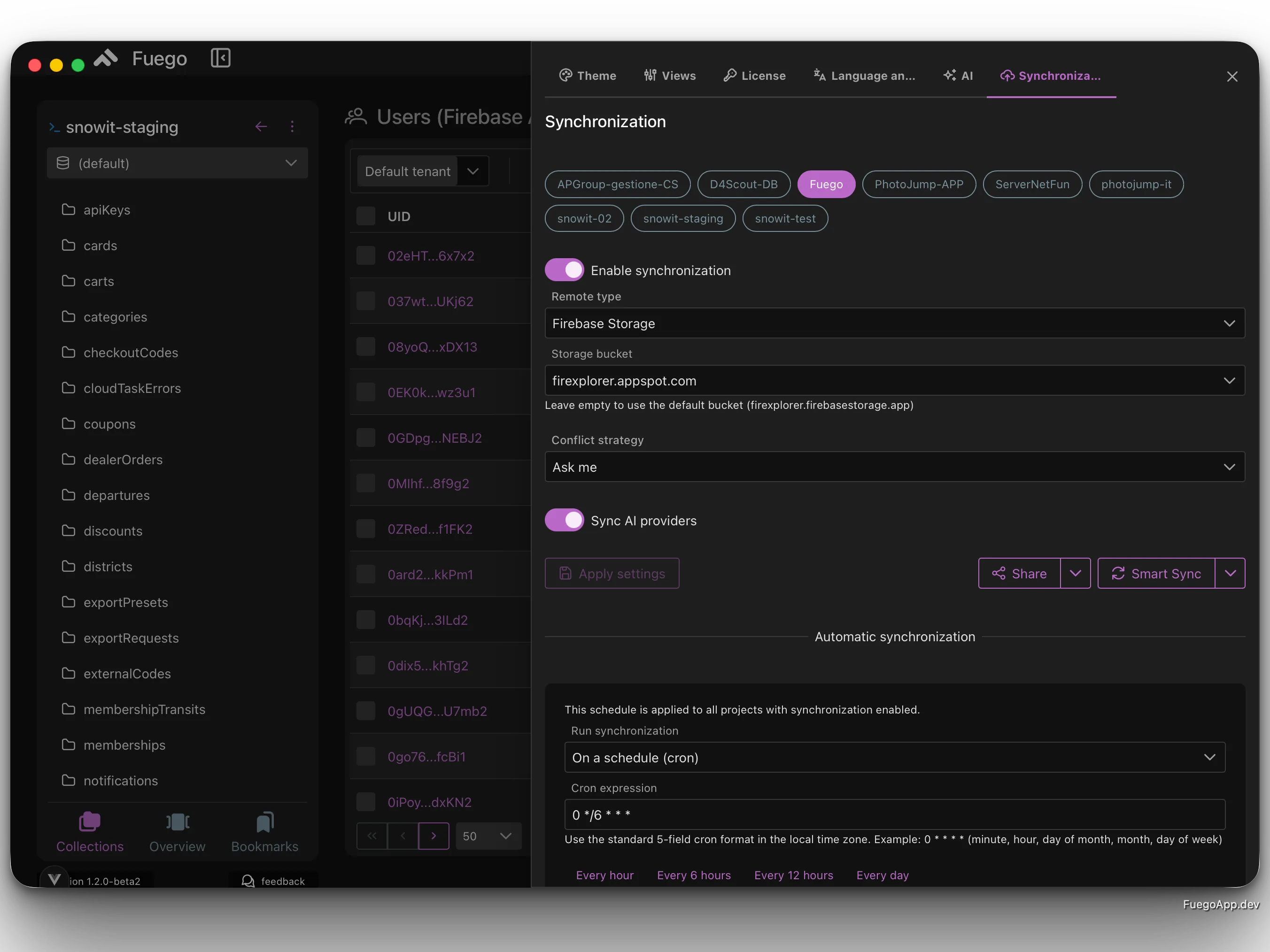Expand the (default) database dropdown
1270x952 pixels.
[178, 163]
